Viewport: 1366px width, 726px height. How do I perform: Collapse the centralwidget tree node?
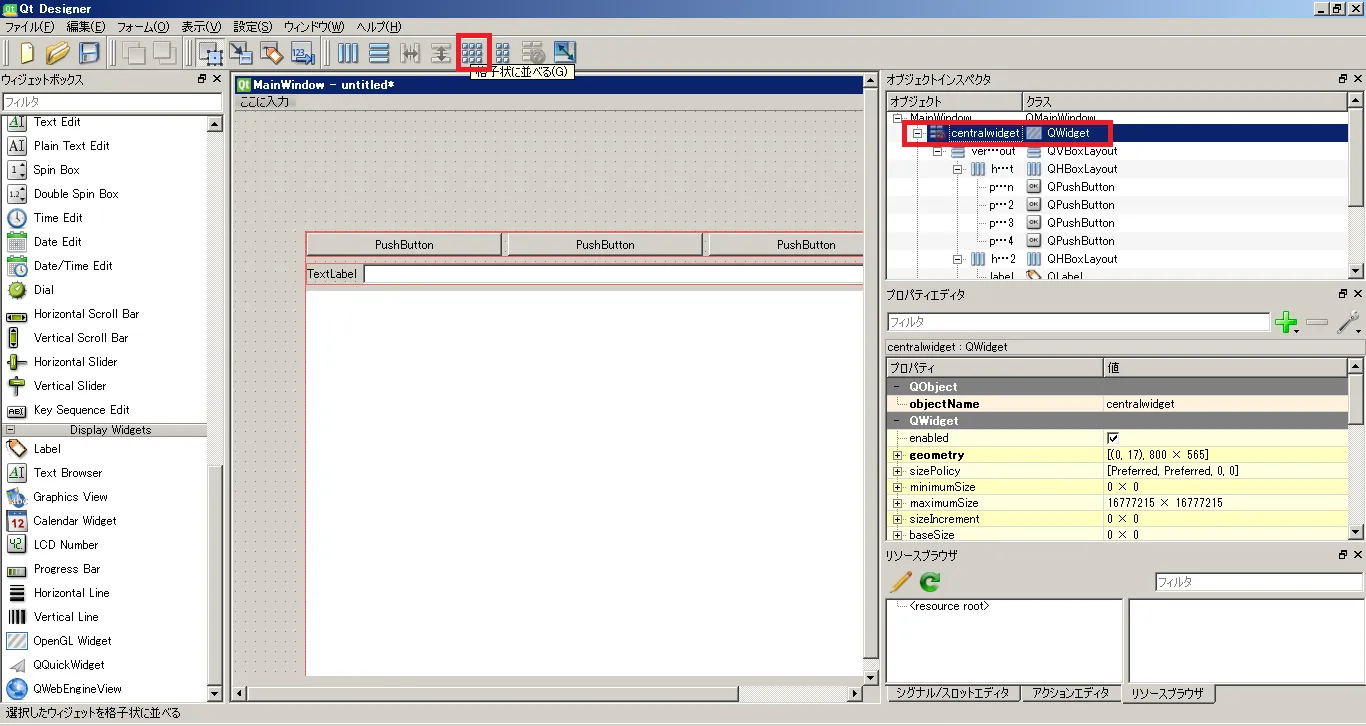tap(917, 133)
